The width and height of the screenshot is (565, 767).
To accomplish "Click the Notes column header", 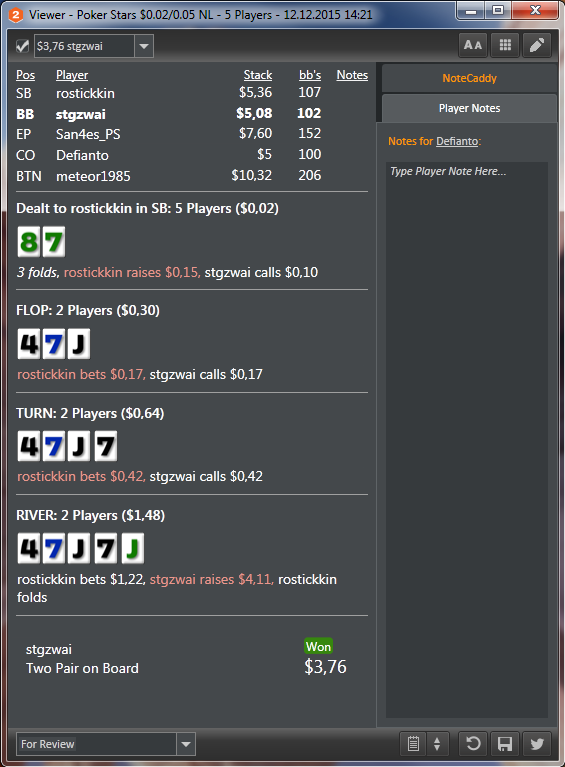I will 352,75.
